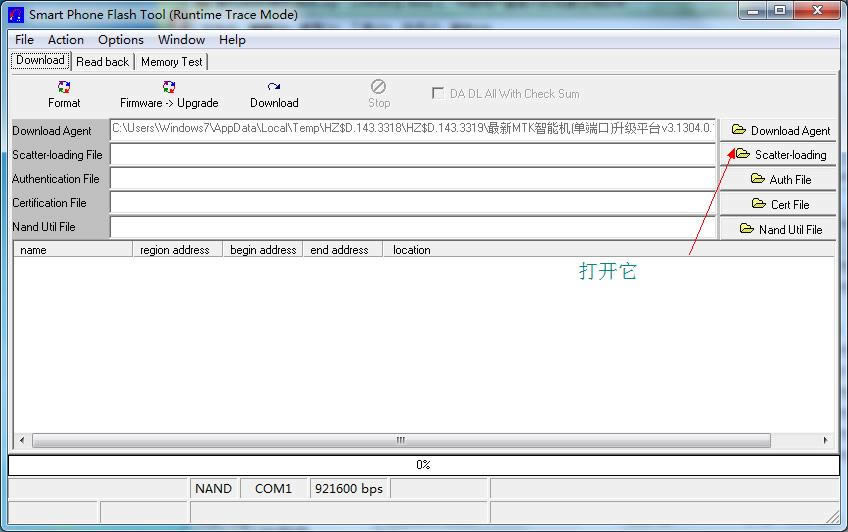Click the Download arrow icon
Screen dimensions: 848x532
[x=274, y=88]
